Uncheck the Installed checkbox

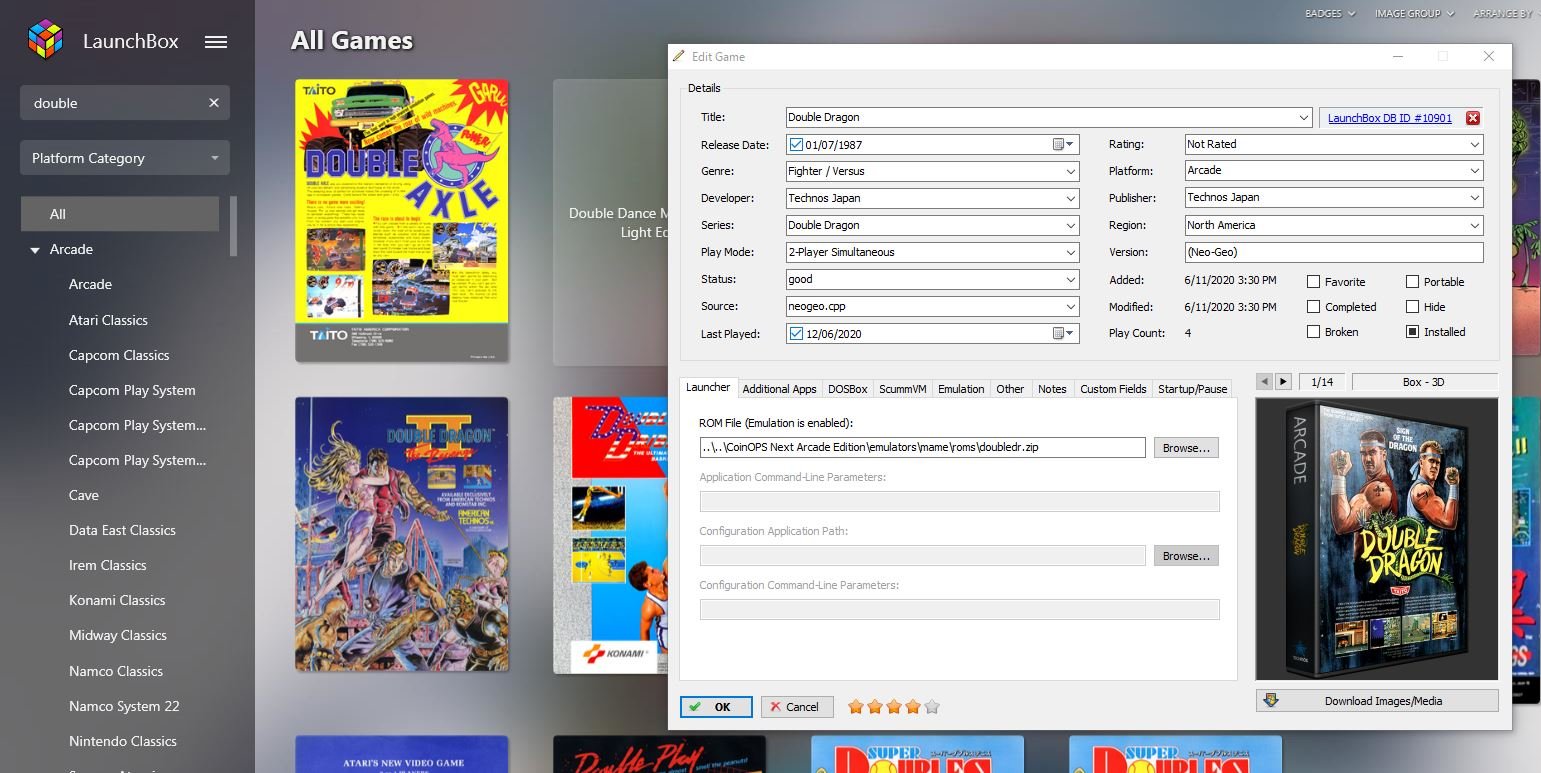(x=1413, y=332)
